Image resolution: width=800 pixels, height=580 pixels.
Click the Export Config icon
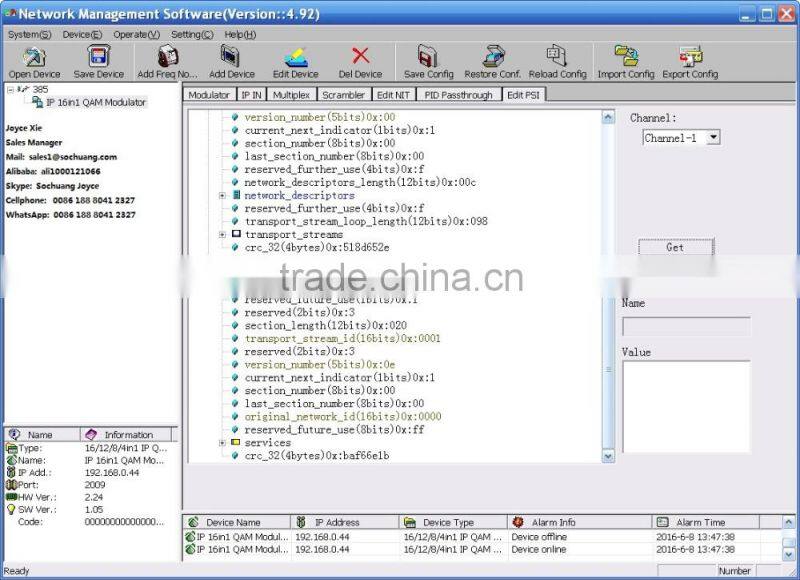690,57
